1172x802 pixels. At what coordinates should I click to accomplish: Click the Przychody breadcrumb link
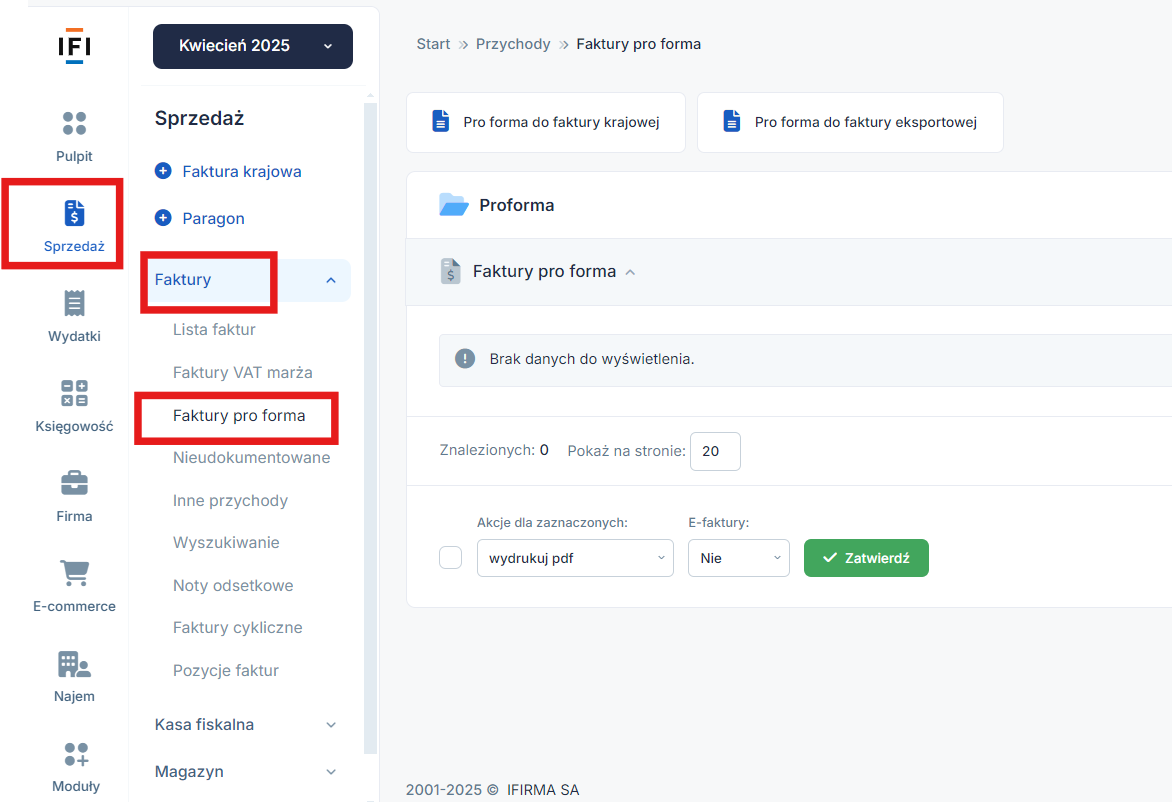pyautogui.click(x=513, y=44)
